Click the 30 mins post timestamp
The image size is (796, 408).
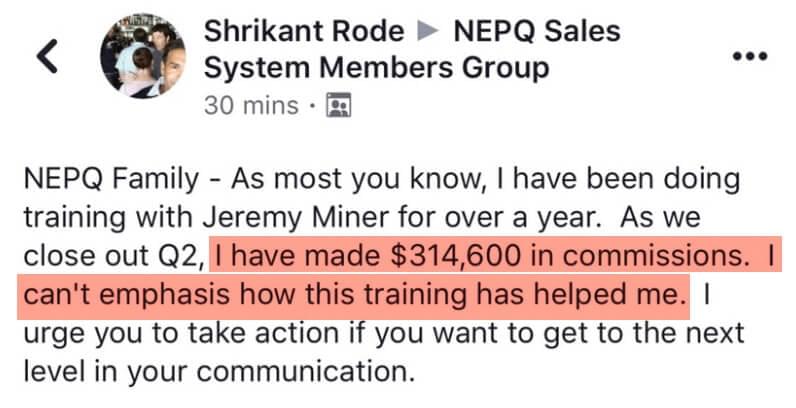pyautogui.click(x=251, y=106)
